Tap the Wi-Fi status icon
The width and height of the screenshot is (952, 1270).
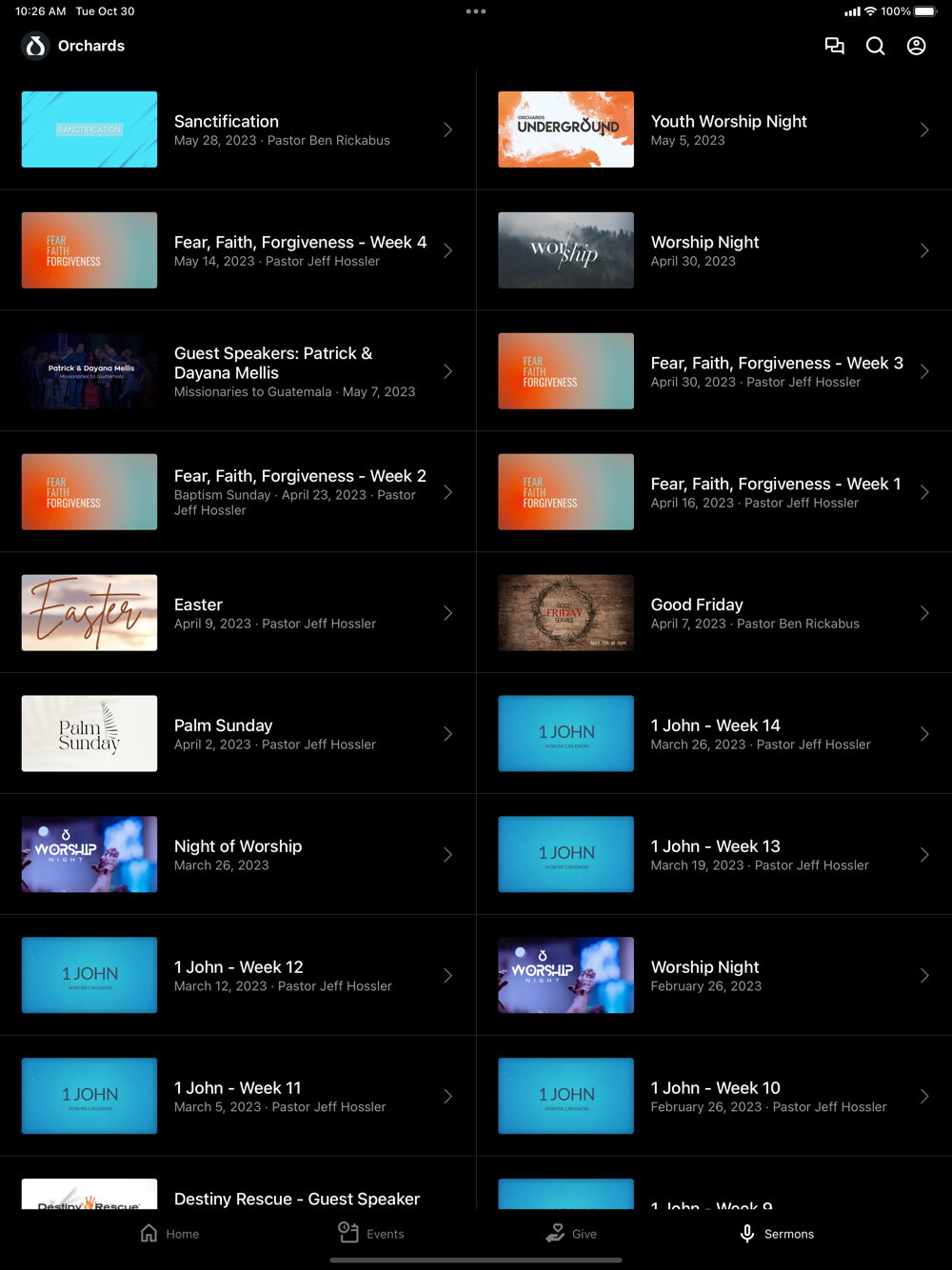870,11
